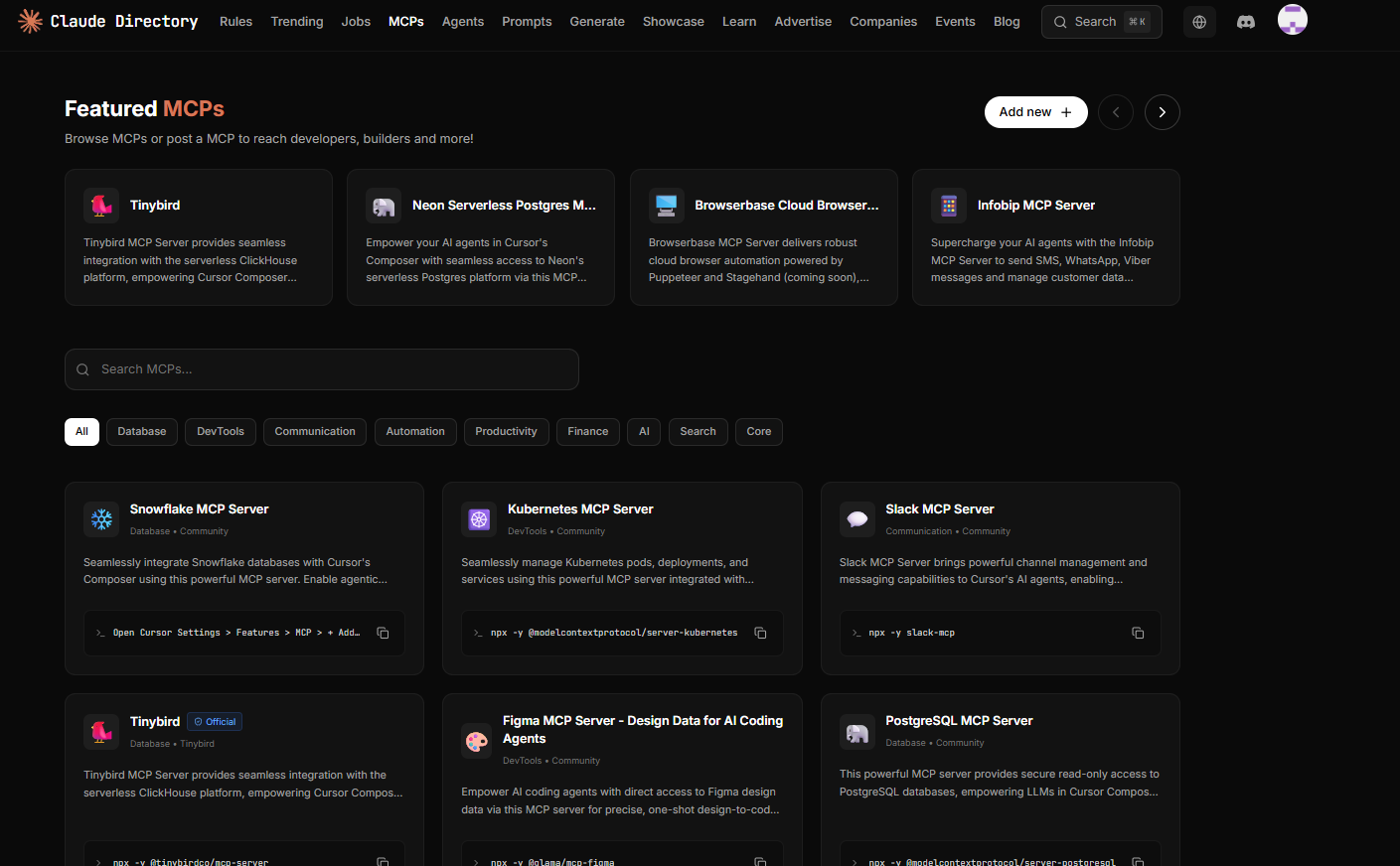
Task: Open the Agents nav item
Action: pos(463,22)
